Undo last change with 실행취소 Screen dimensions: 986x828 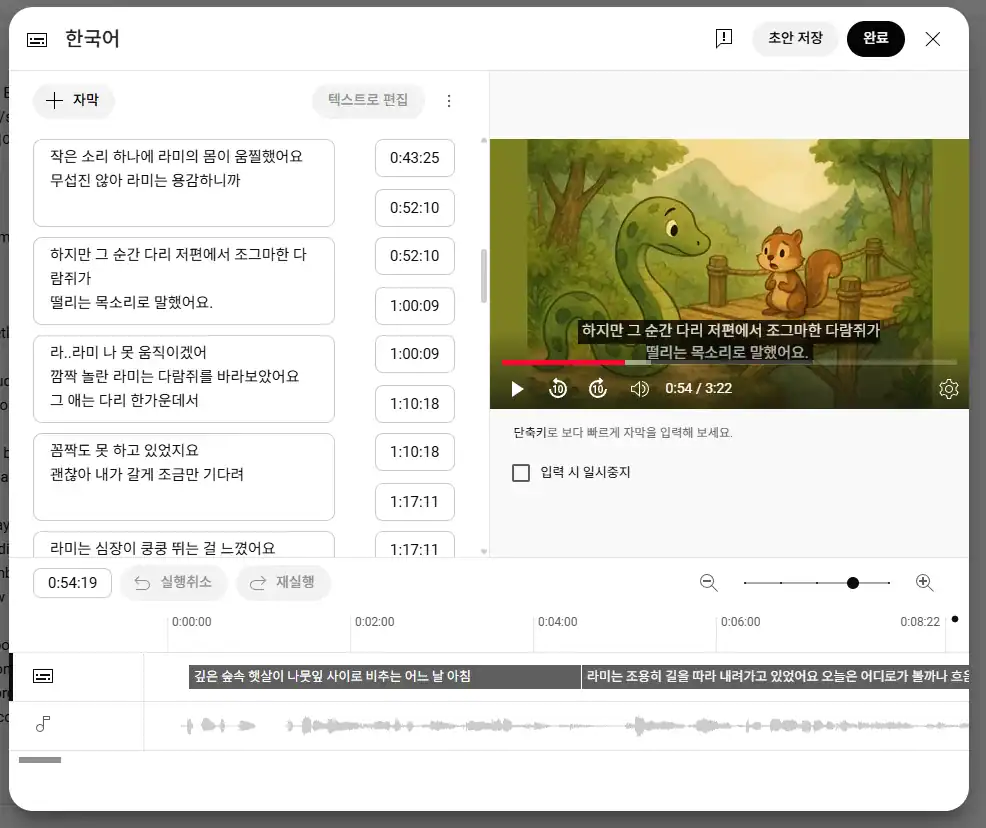tap(173, 582)
